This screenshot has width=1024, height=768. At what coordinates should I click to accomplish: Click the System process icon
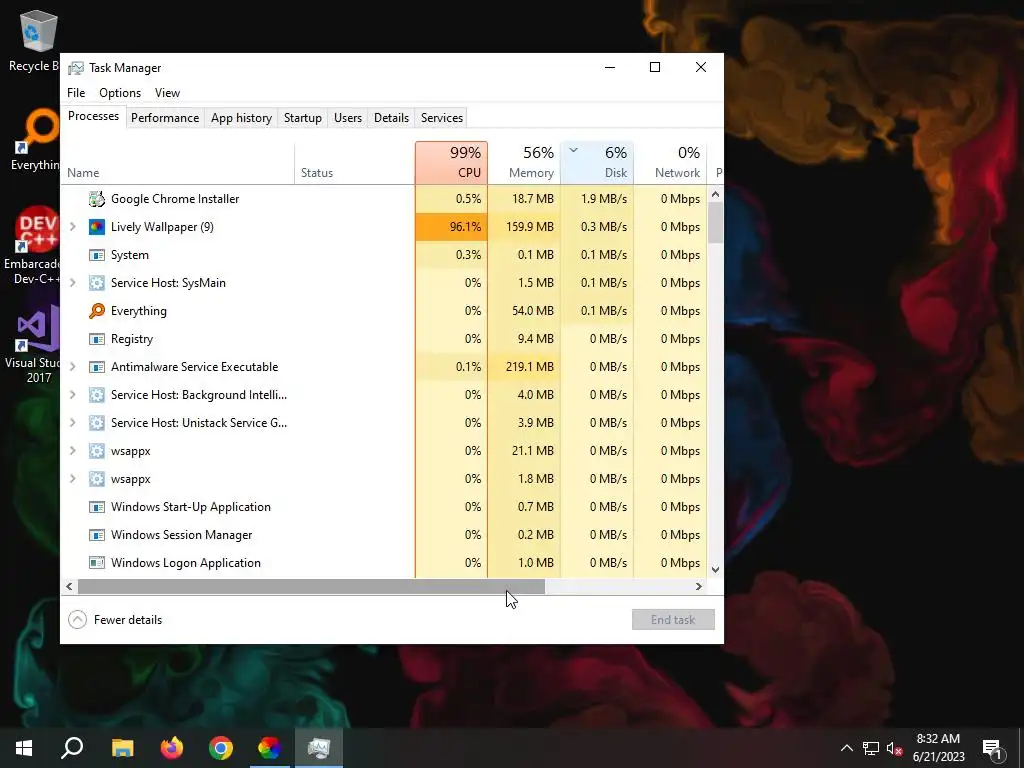97,255
